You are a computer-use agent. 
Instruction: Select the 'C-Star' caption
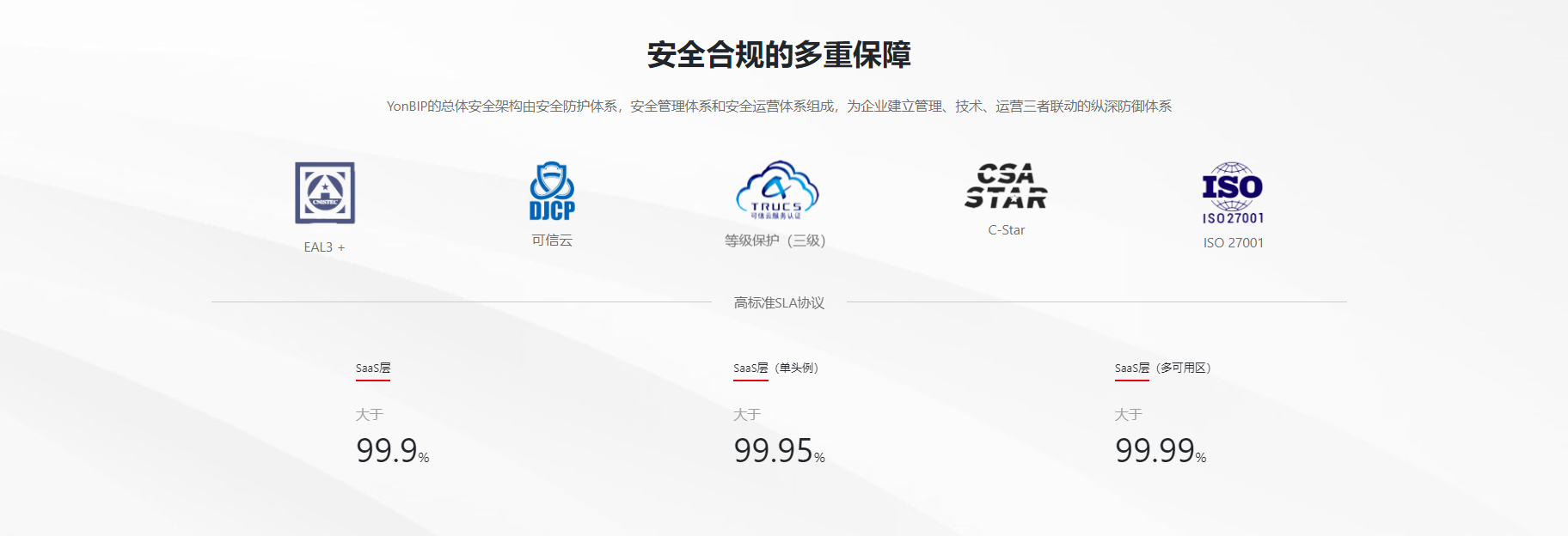[x=1007, y=230]
